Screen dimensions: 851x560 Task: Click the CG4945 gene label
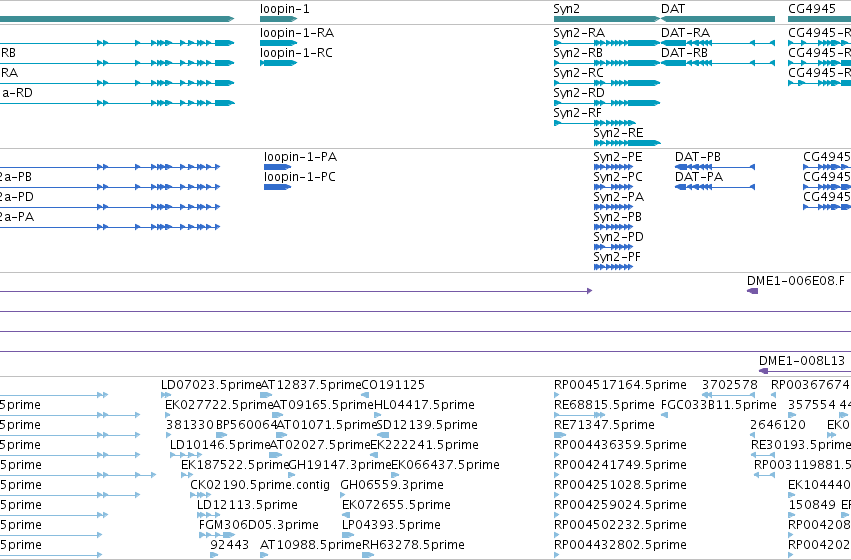click(x=812, y=9)
